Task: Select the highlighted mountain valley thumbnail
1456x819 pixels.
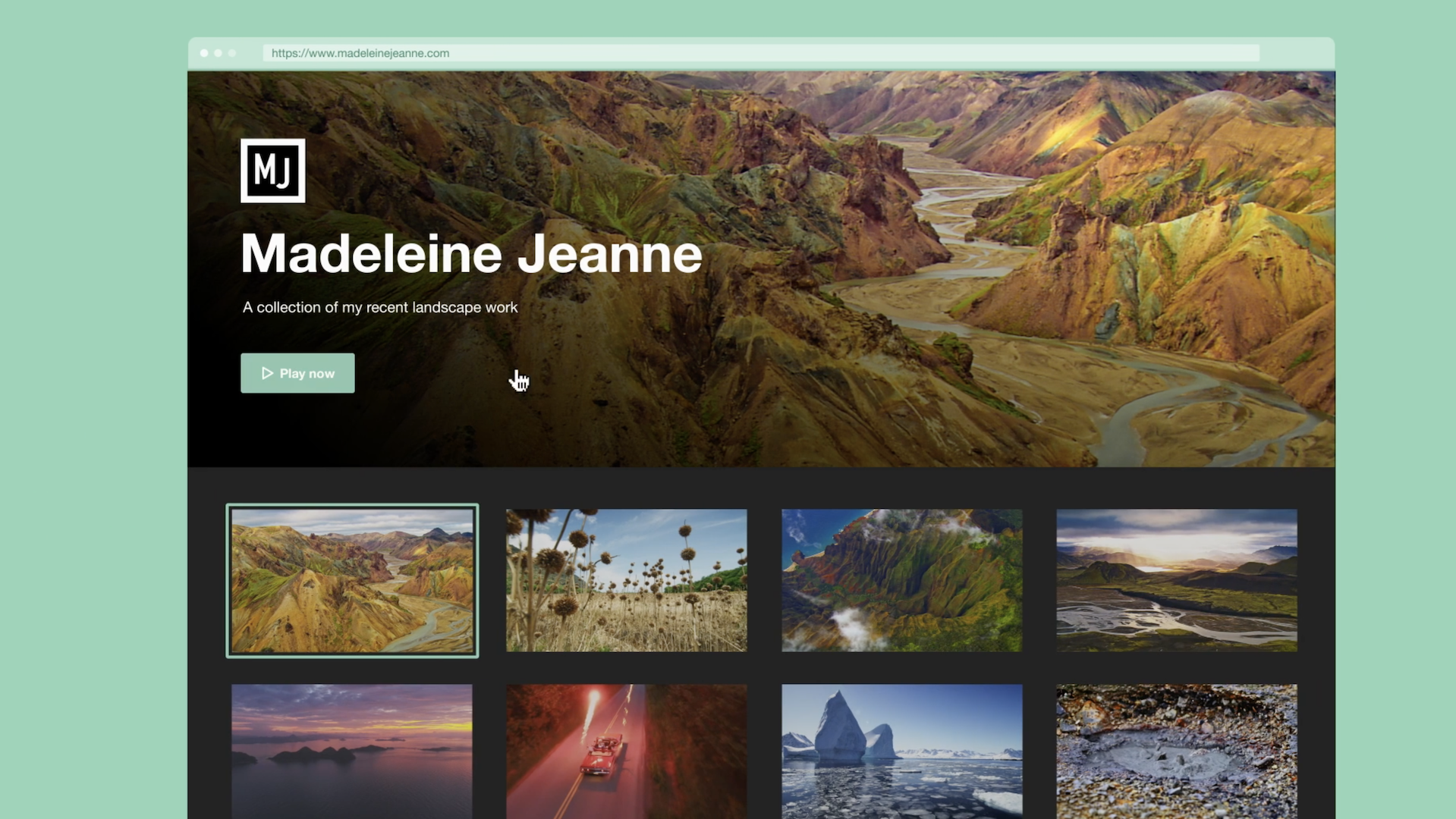Action: 351,580
